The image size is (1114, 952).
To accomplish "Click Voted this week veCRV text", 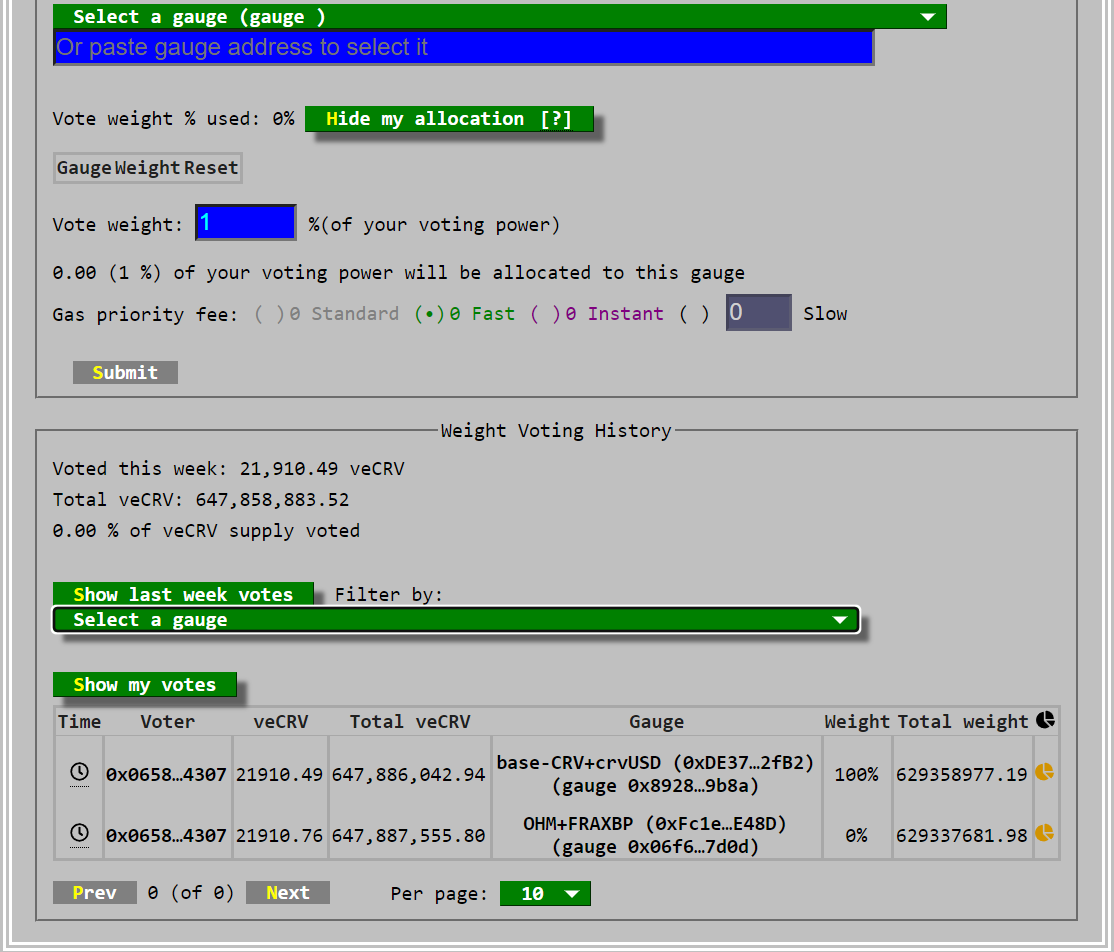I will [228, 469].
